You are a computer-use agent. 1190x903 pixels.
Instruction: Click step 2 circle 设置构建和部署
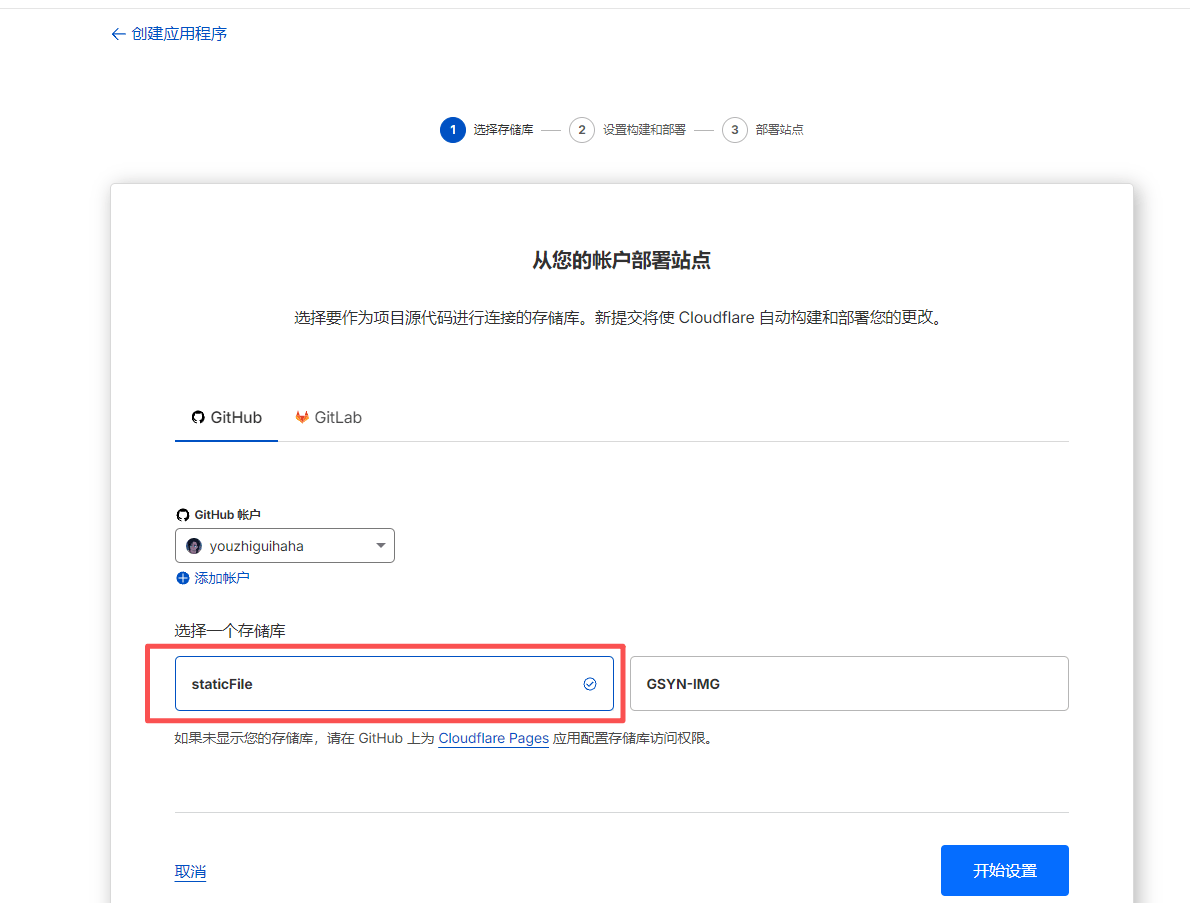coord(582,130)
